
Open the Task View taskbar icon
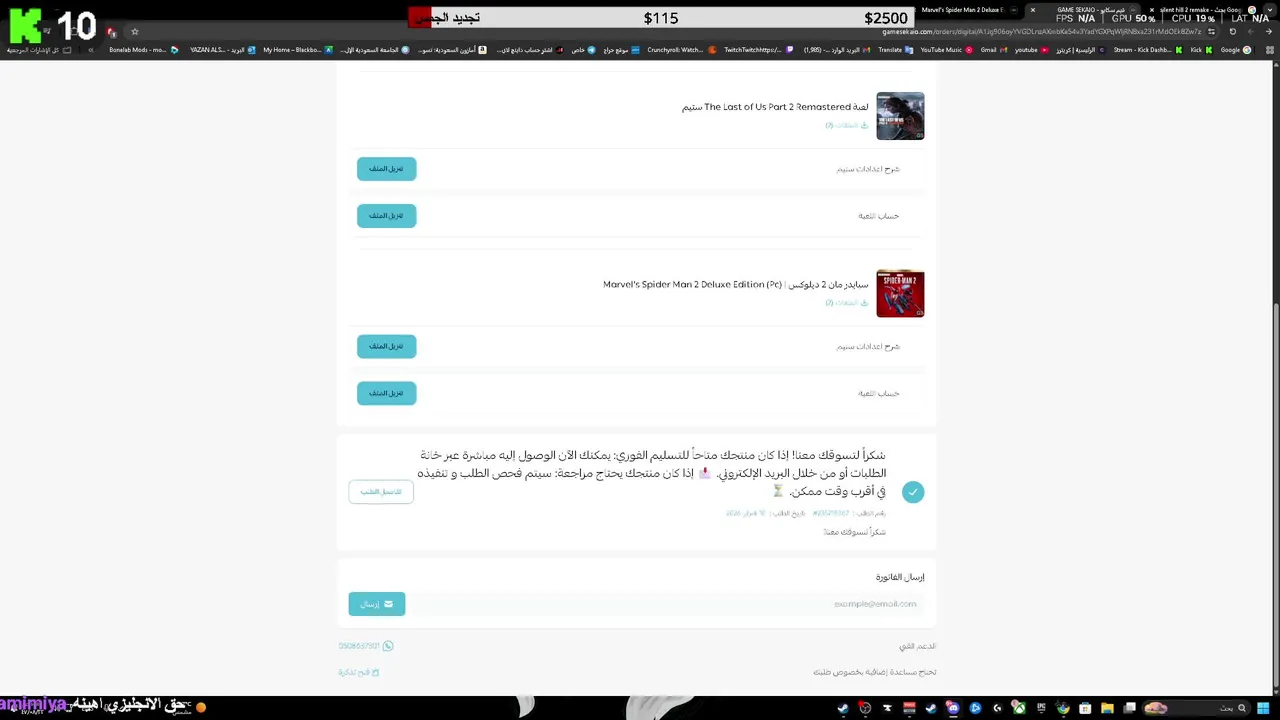[x=1129, y=708]
